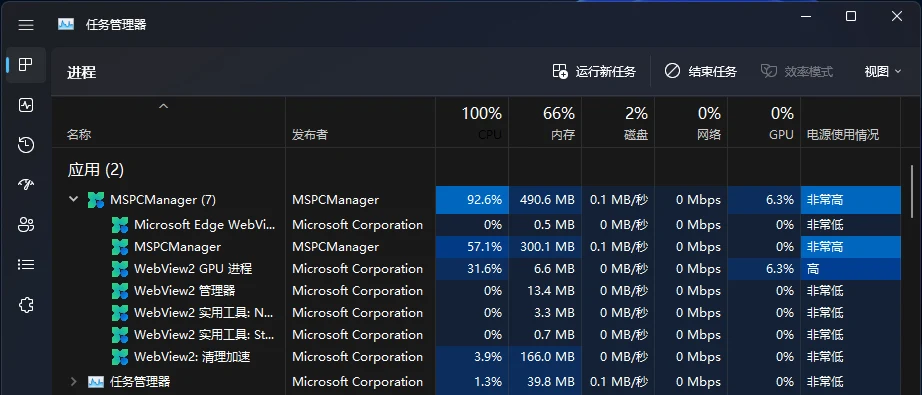Toggle 效率模式 for the process
Image resolution: width=922 pixels, height=395 pixels.
797,72
